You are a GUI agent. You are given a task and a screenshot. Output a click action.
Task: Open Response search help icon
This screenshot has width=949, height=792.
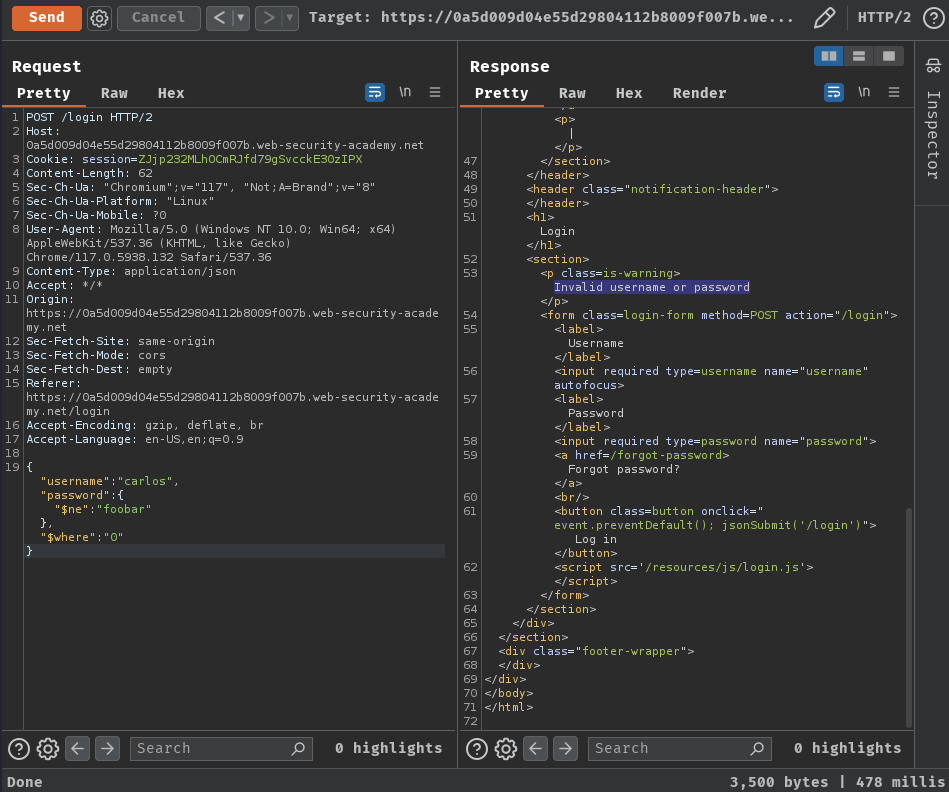pos(477,749)
